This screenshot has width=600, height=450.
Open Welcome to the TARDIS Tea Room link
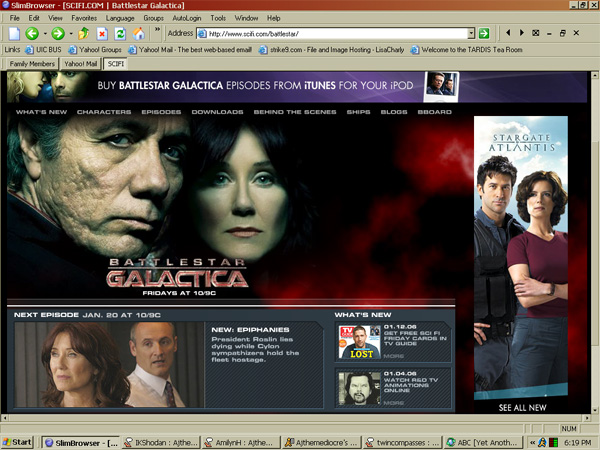(x=466, y=50)
